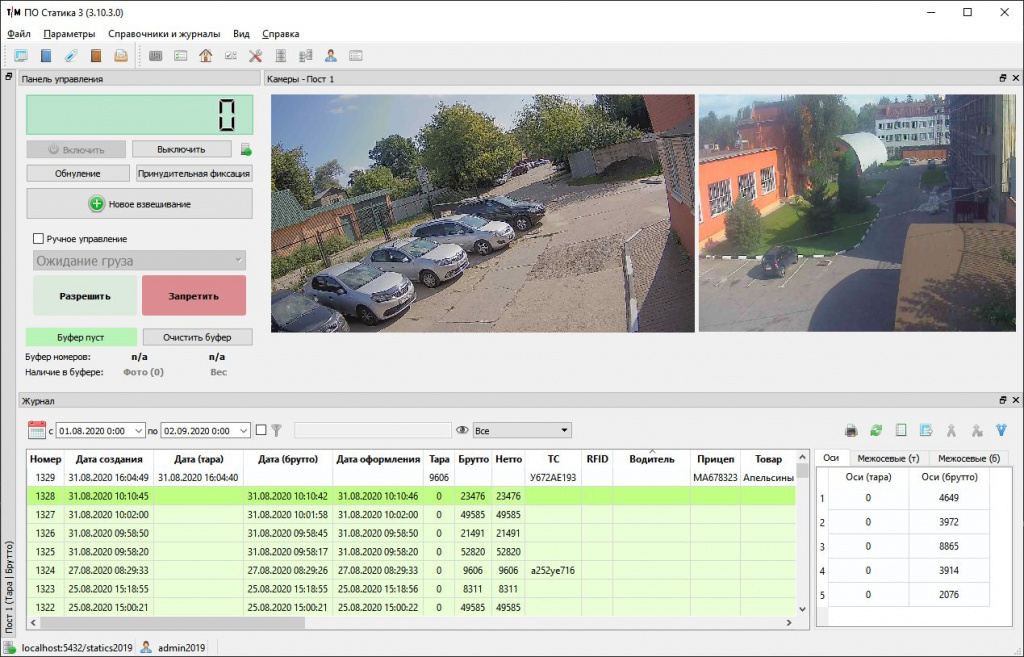
Task: Open the Справочники и журналы menu
Action: (164, 33)
